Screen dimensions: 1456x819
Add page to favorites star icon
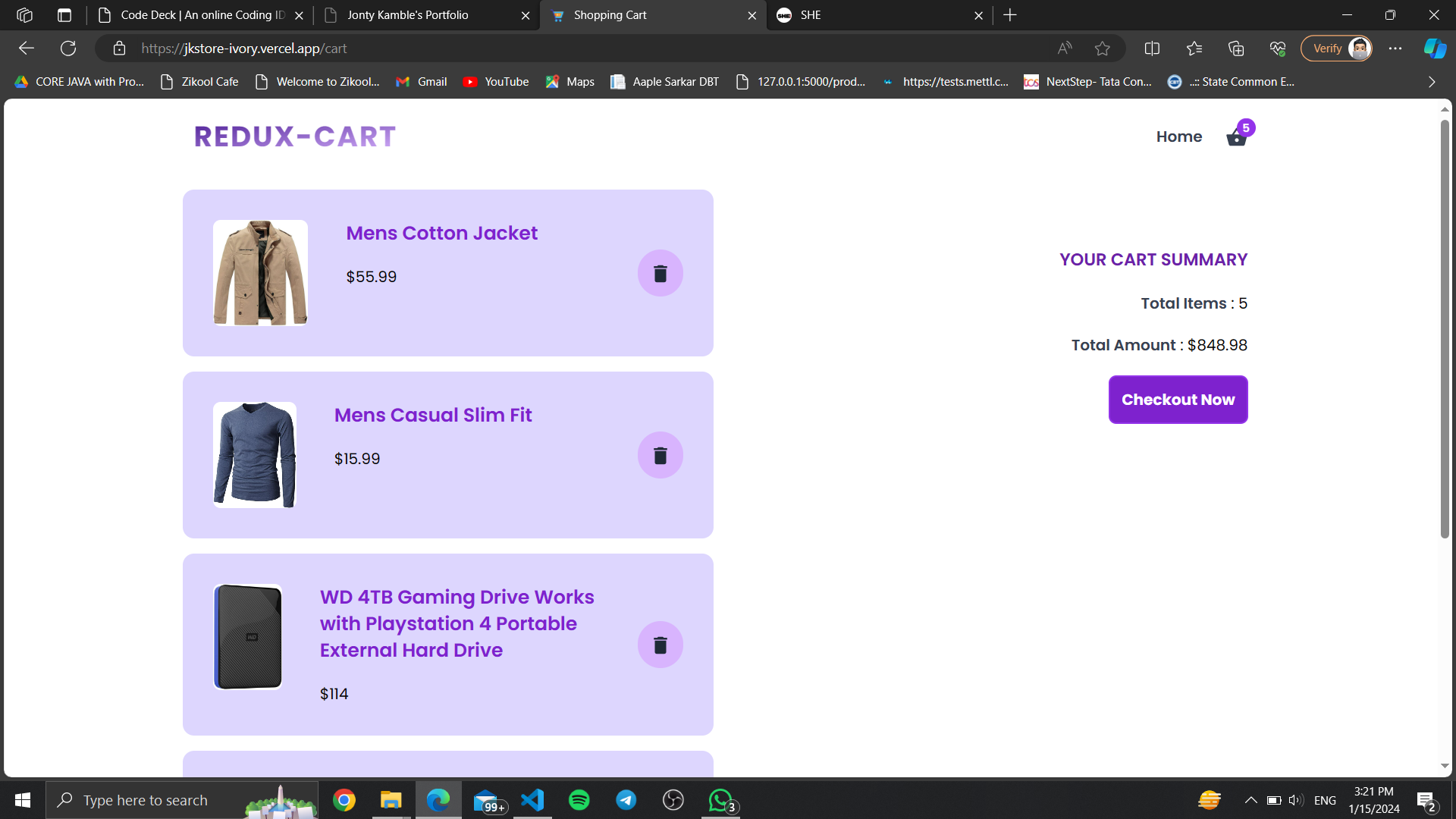1103,49
